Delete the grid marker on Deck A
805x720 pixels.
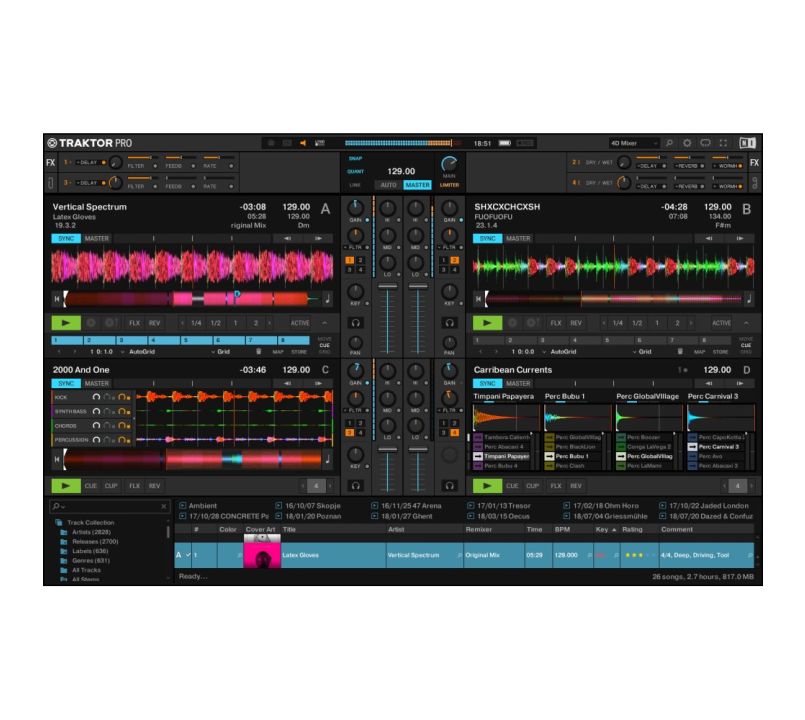(x=259, y=352)
